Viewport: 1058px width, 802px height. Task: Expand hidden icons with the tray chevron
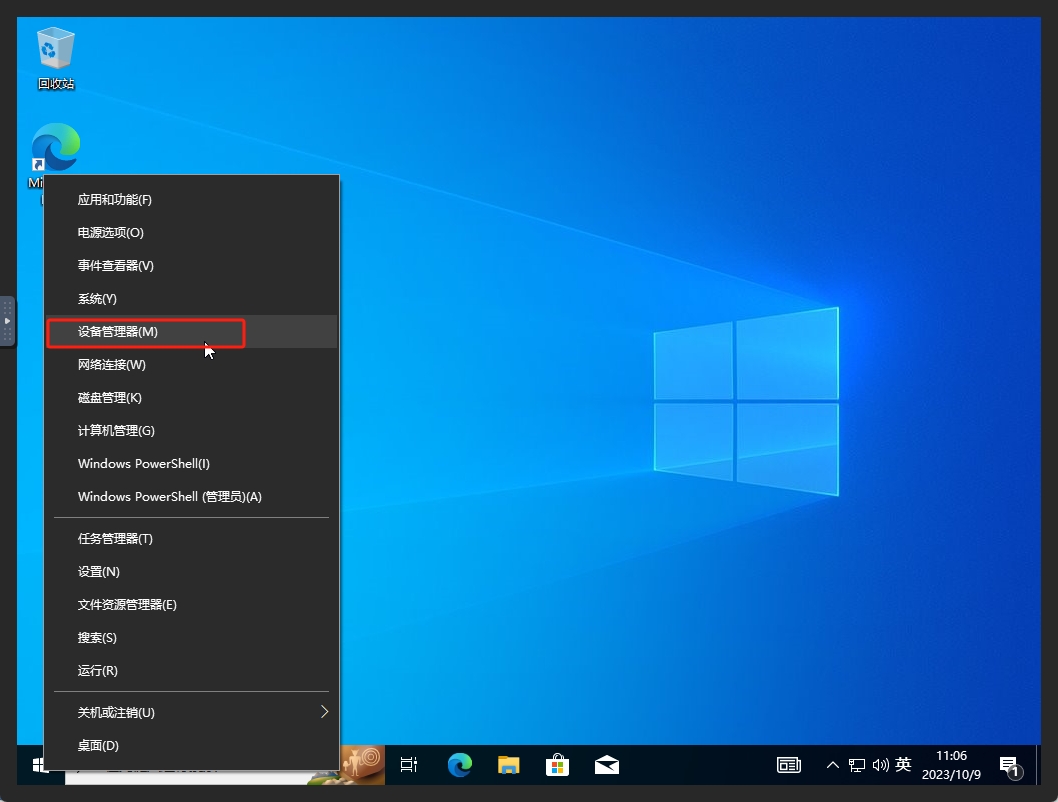pyautogui.click(x=833, y=765)
